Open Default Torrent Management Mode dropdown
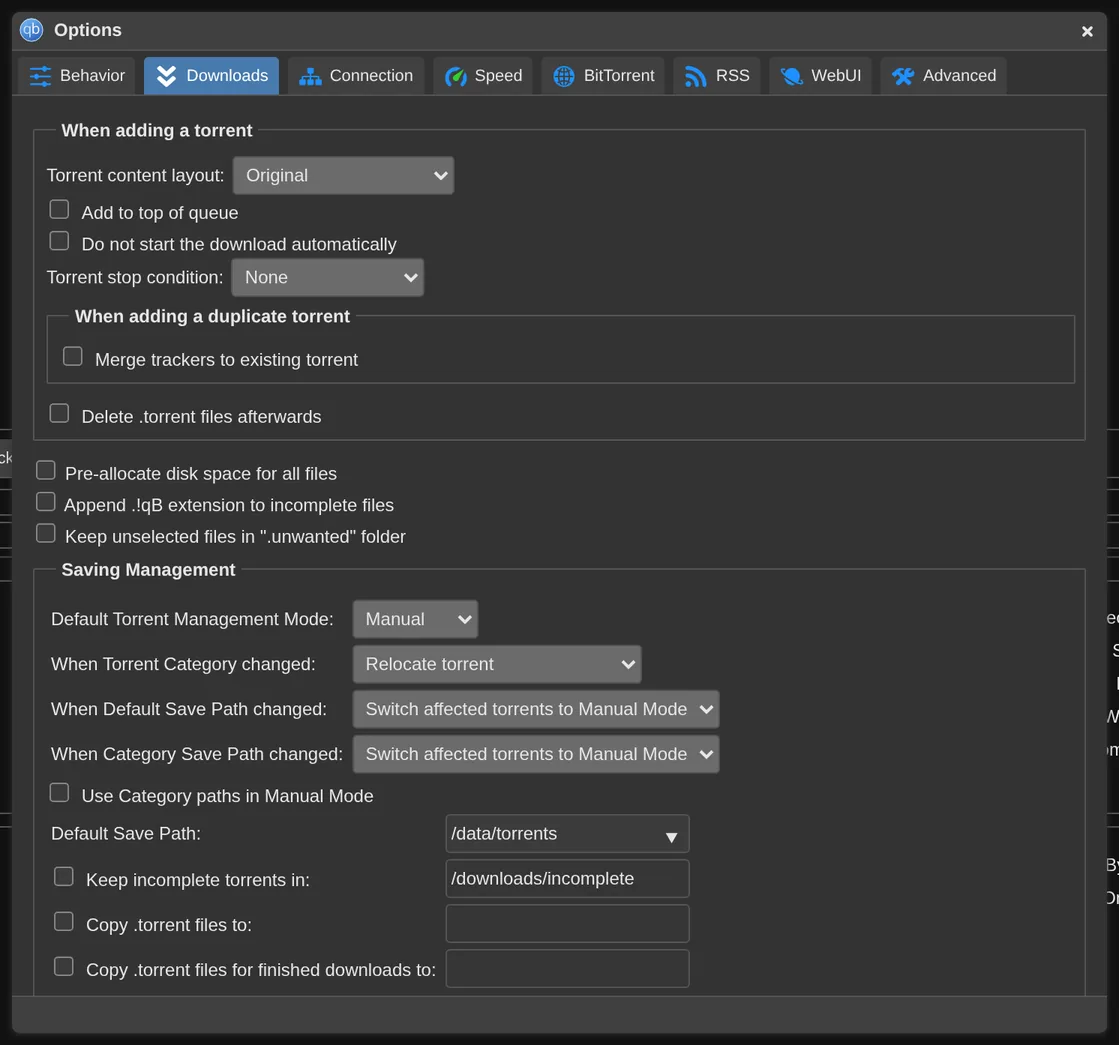The width and height of the screenshot is (1119, 1045). click(415, 619)
